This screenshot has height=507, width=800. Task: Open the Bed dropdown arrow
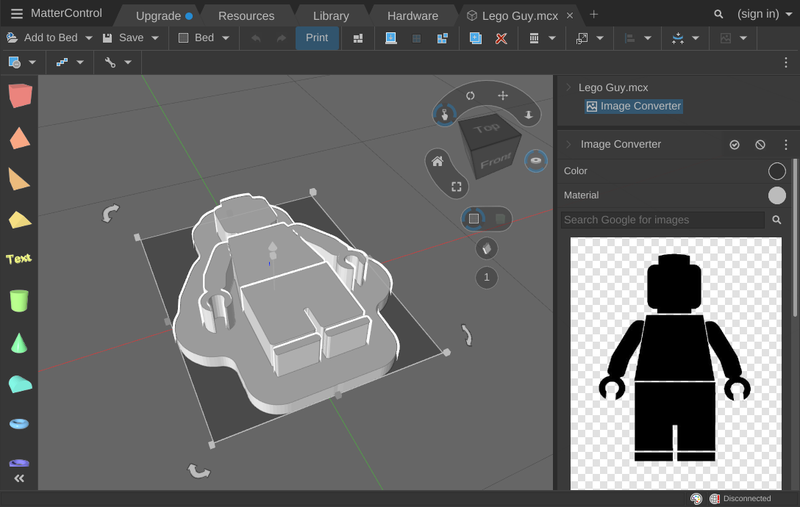[226, 38]
